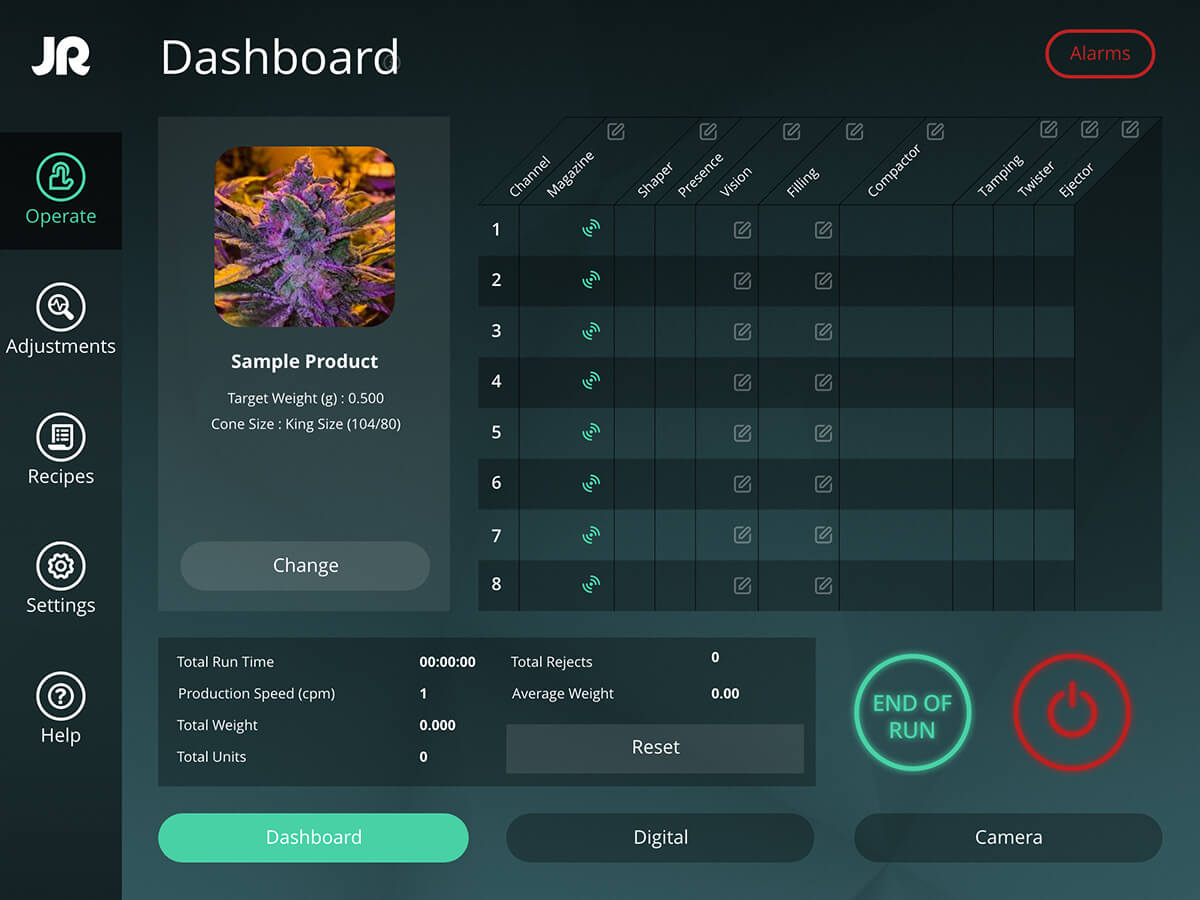Edit Vision for channel 5
Viewport: 1200px width, 900px height.
(743, 433)
